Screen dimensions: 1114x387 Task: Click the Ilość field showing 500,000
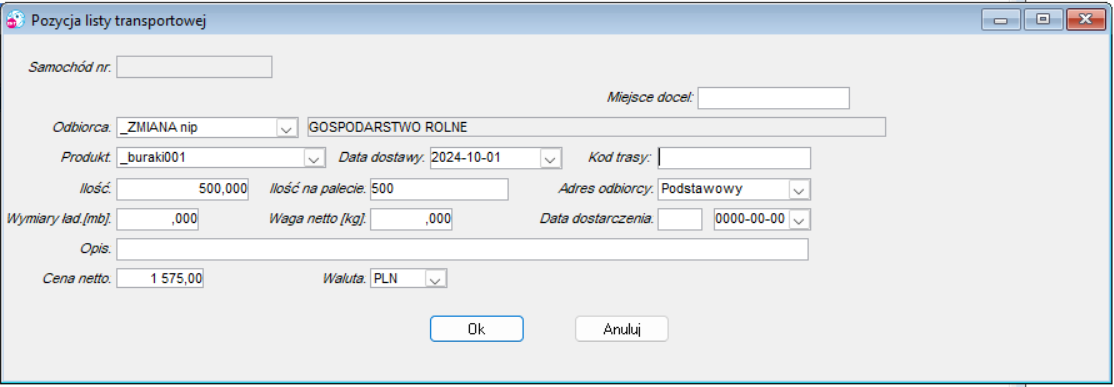pos(183,189)
